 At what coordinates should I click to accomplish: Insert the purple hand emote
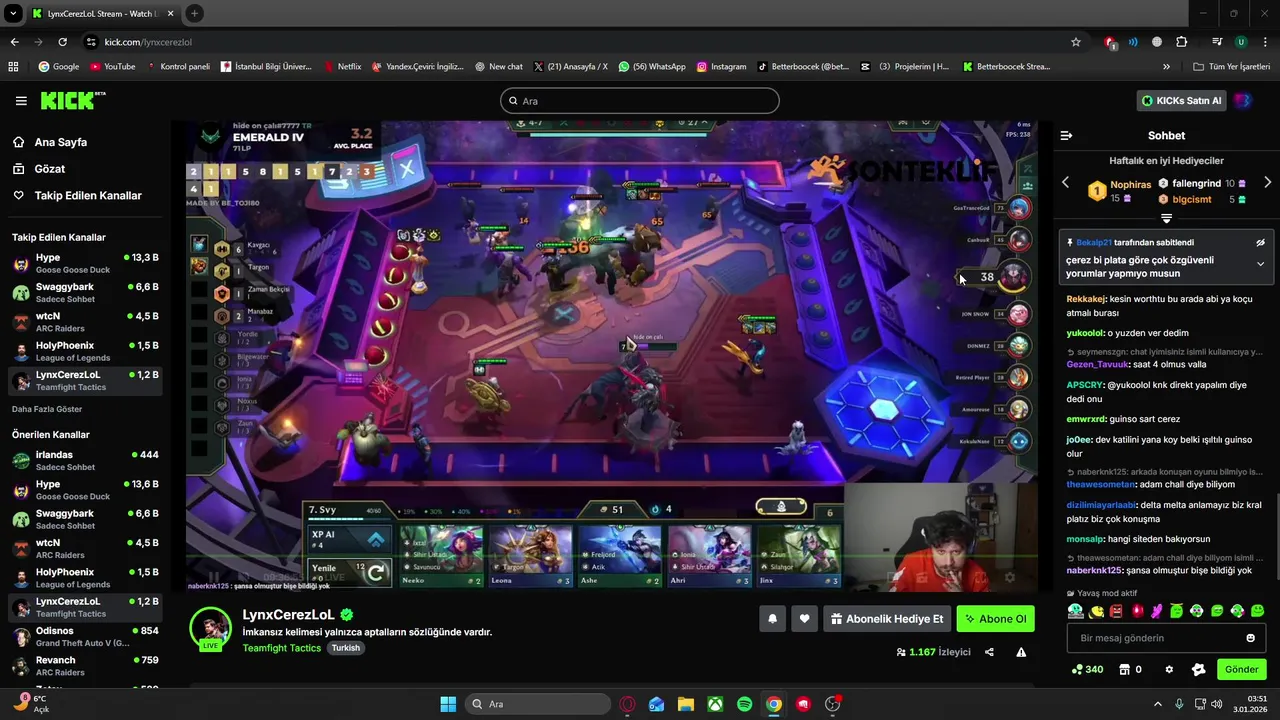1157,611
